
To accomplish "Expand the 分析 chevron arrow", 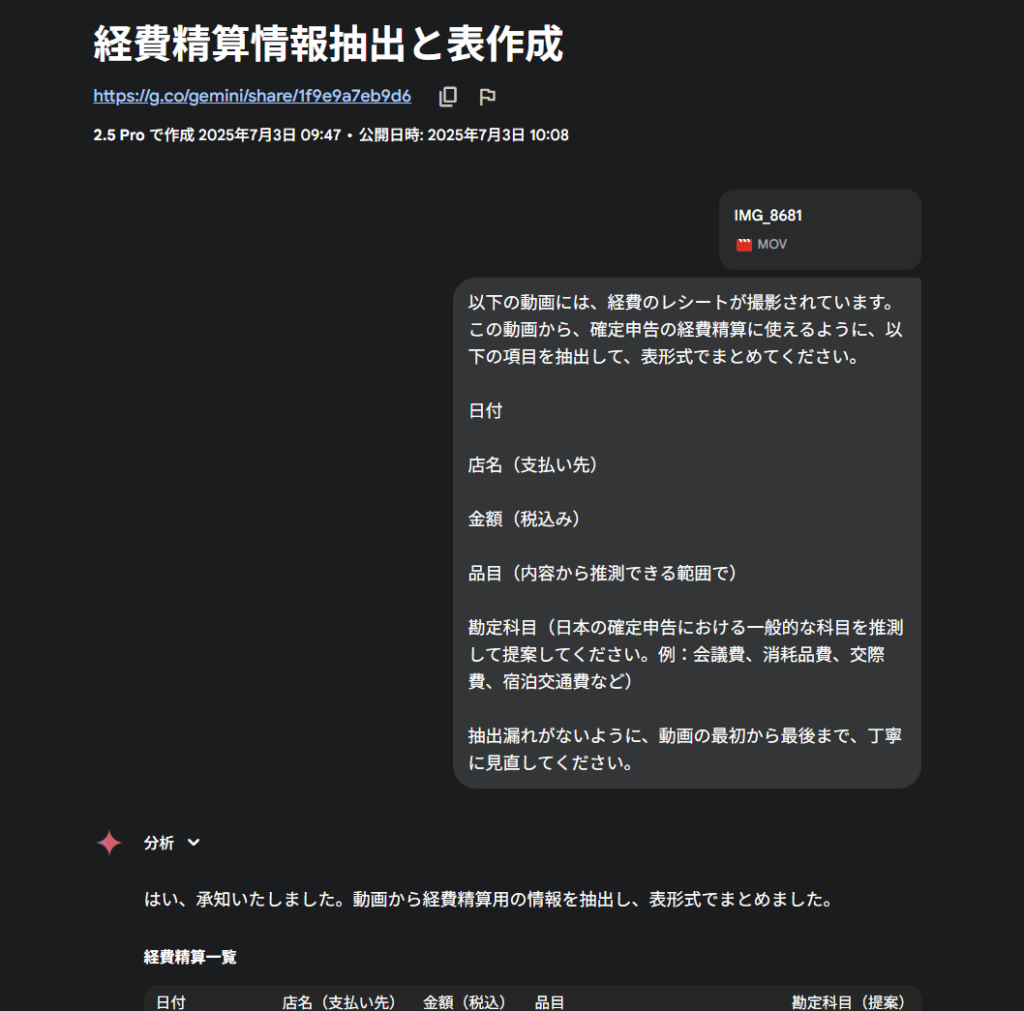I will click(x=193, y=842).
